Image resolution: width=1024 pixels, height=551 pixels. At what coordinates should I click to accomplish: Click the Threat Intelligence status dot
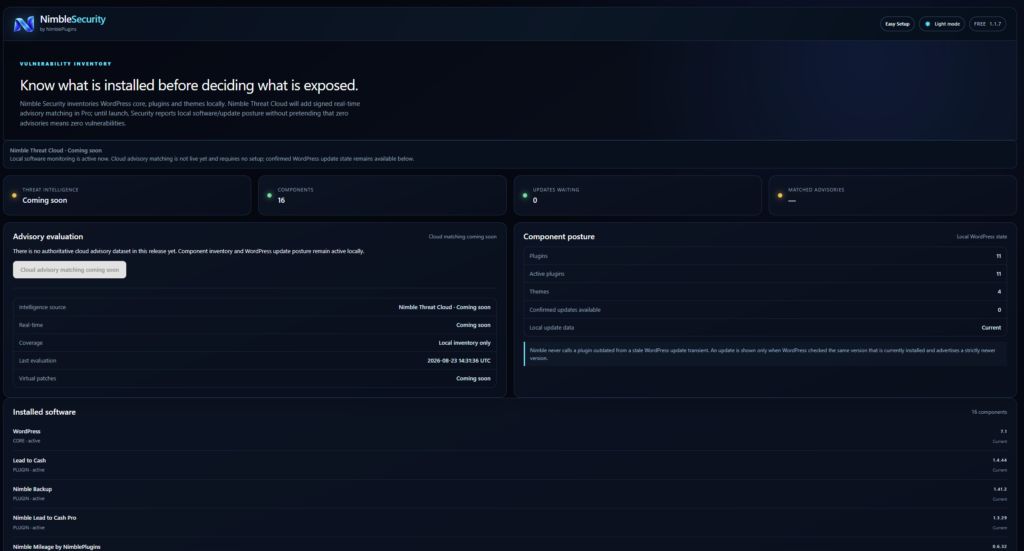click(x=14, y=195)
